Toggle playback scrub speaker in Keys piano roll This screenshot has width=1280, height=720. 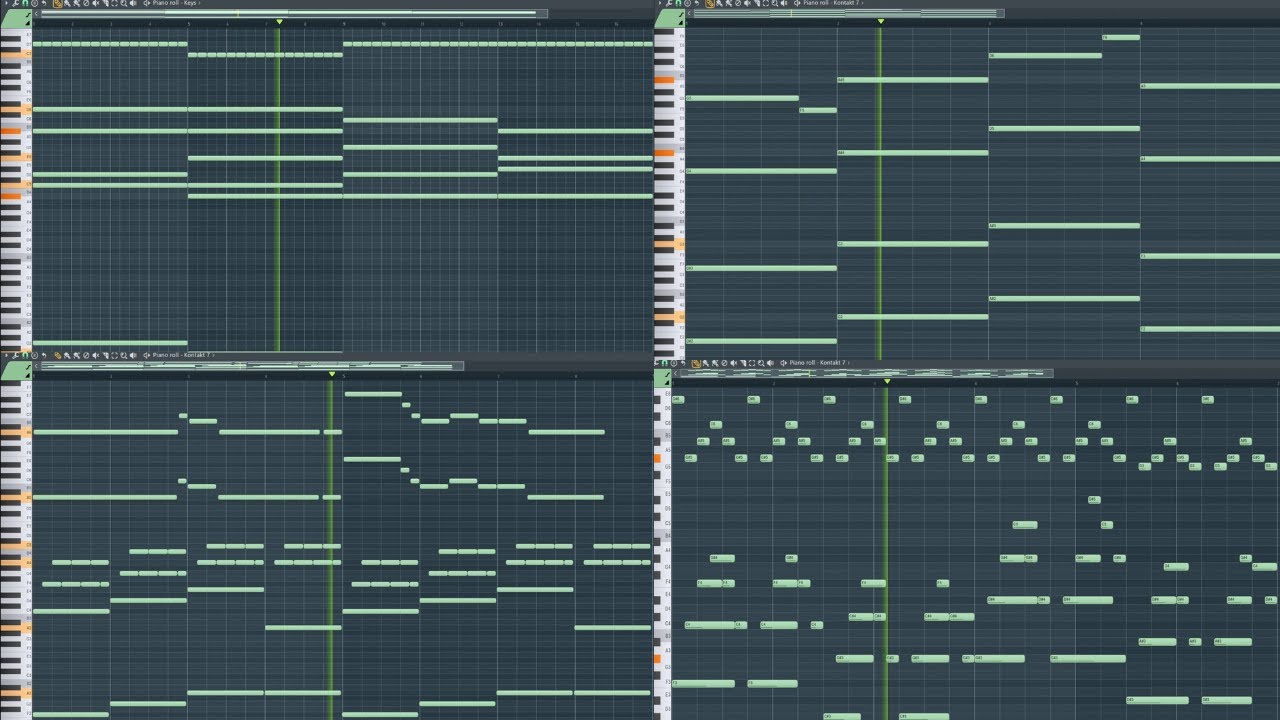(x=133, y=3)
